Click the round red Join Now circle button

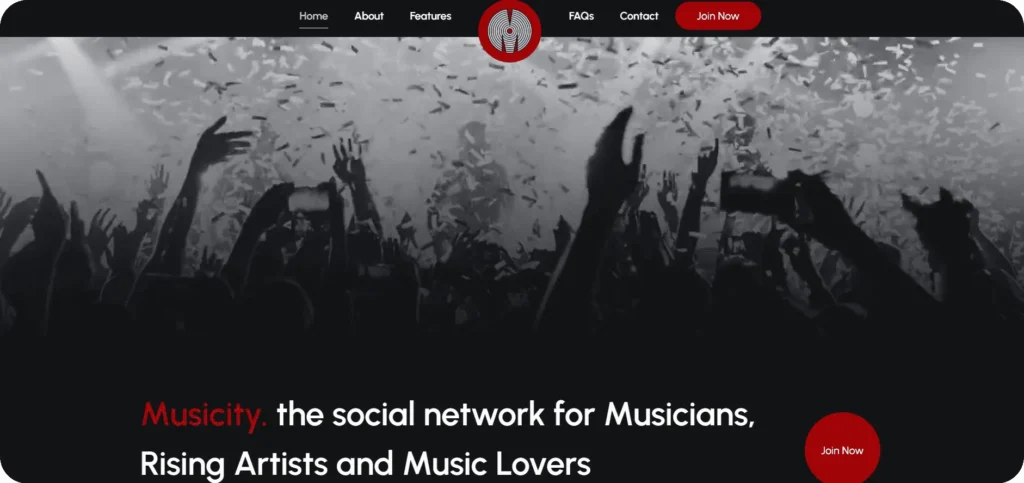[x=842, y=450]
